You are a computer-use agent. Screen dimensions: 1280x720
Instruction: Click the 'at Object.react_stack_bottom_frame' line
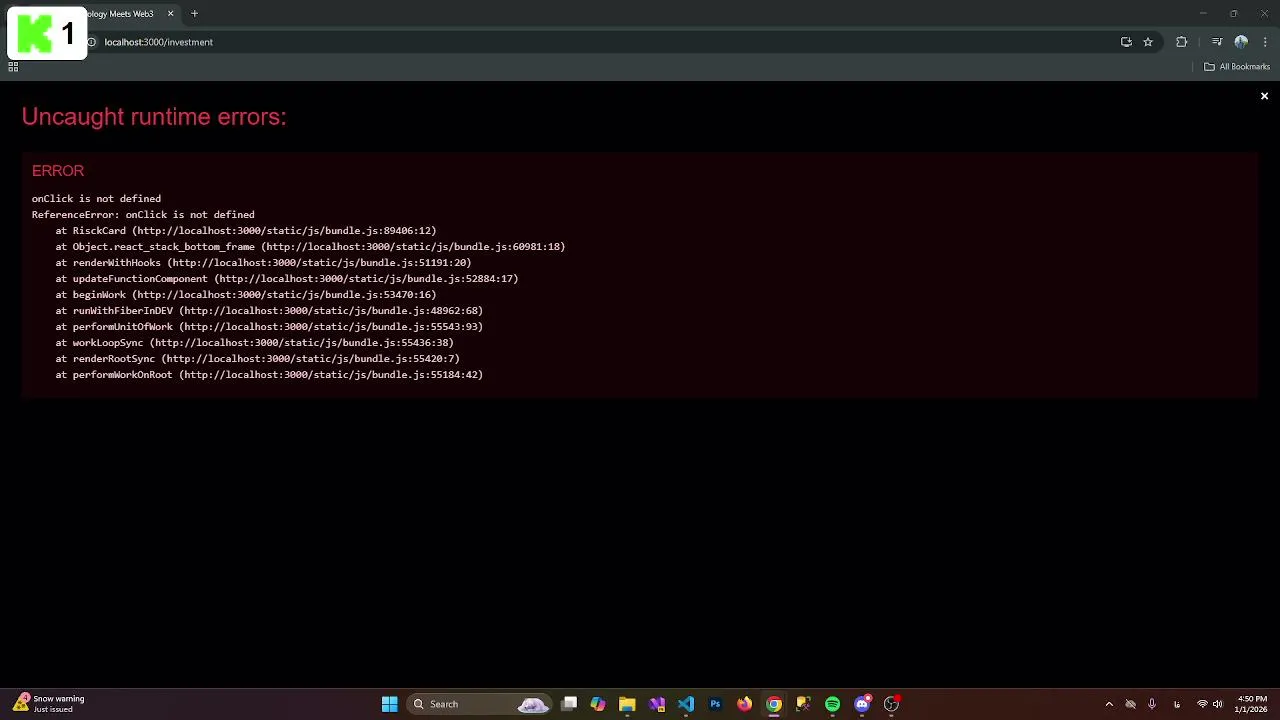pos(310,246)
